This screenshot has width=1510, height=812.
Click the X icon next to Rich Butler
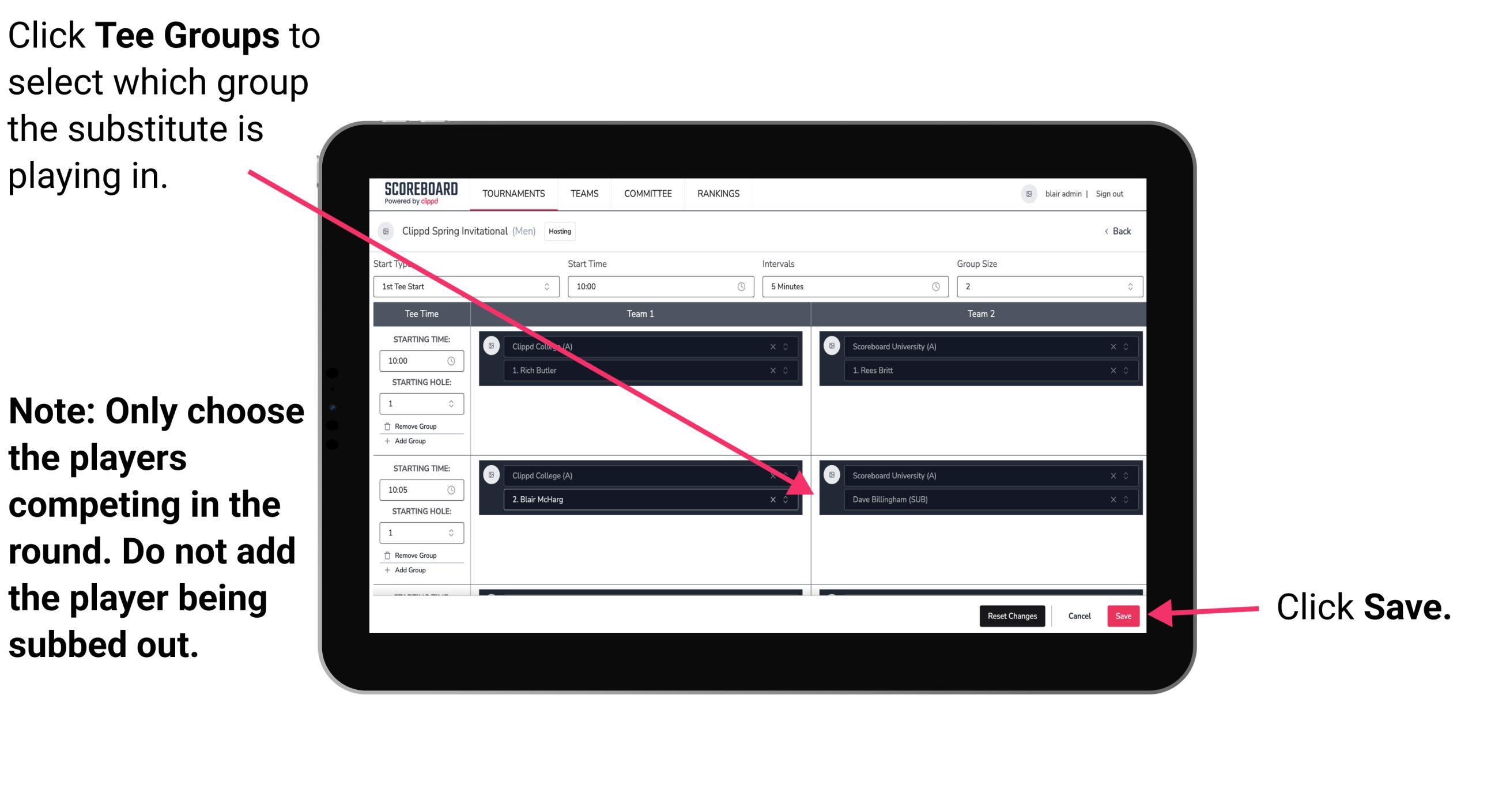pos(779,370)
